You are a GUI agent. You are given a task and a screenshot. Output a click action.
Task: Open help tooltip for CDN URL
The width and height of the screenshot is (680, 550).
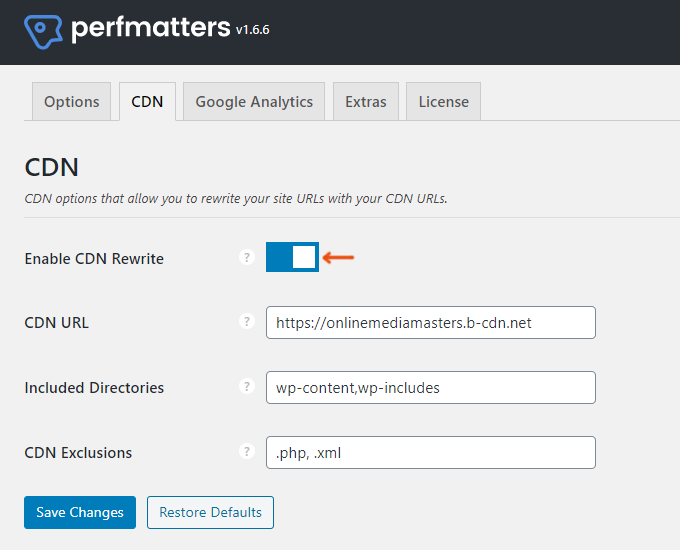pyautogui.click(x=247, y=321)
